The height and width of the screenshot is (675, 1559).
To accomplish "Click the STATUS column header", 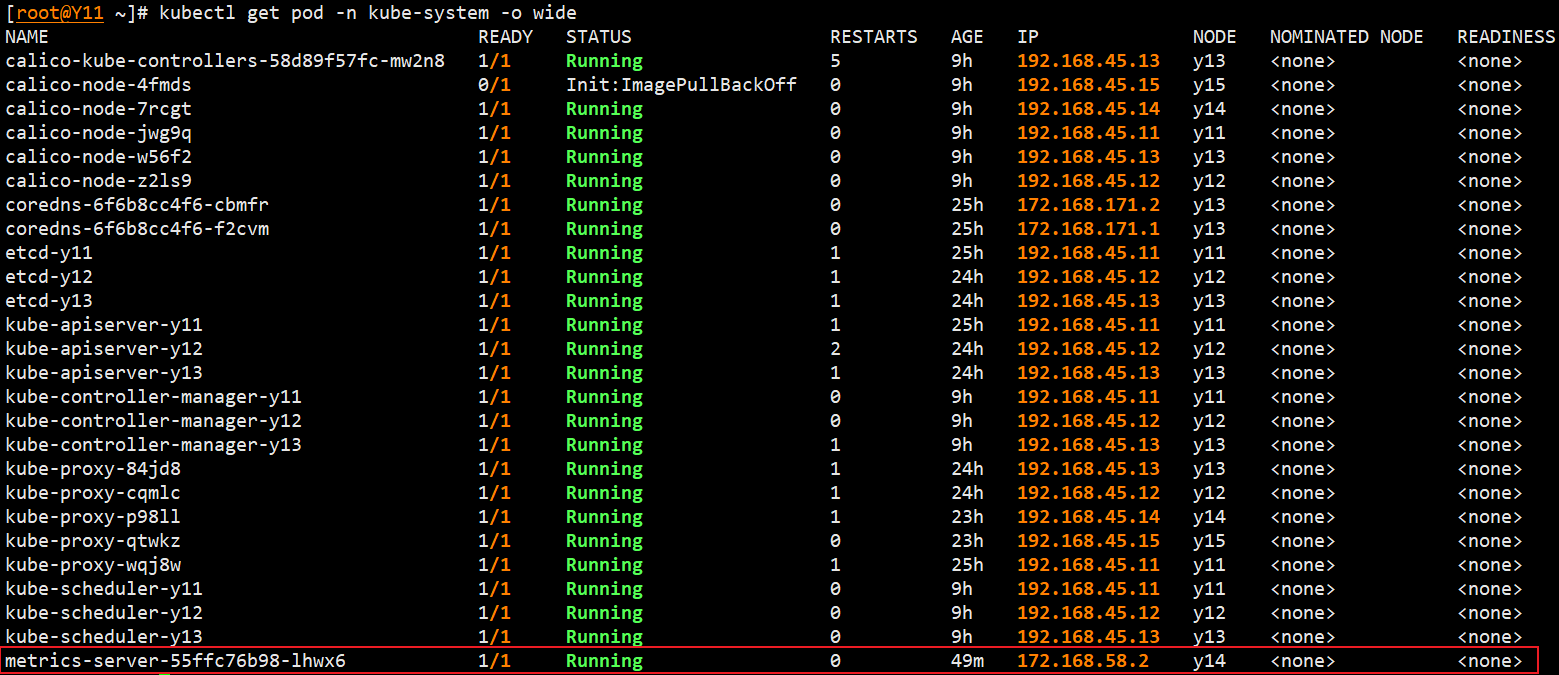I will tap(598, 37).
